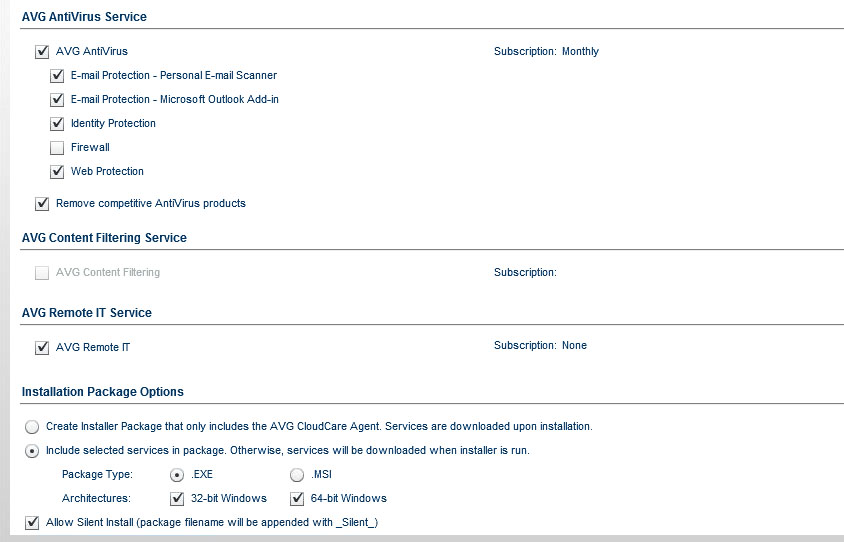Uncheck the AVG AntiVirus checkbox
Viewport: 844px width, 542px height.
(x=42, y=51)
